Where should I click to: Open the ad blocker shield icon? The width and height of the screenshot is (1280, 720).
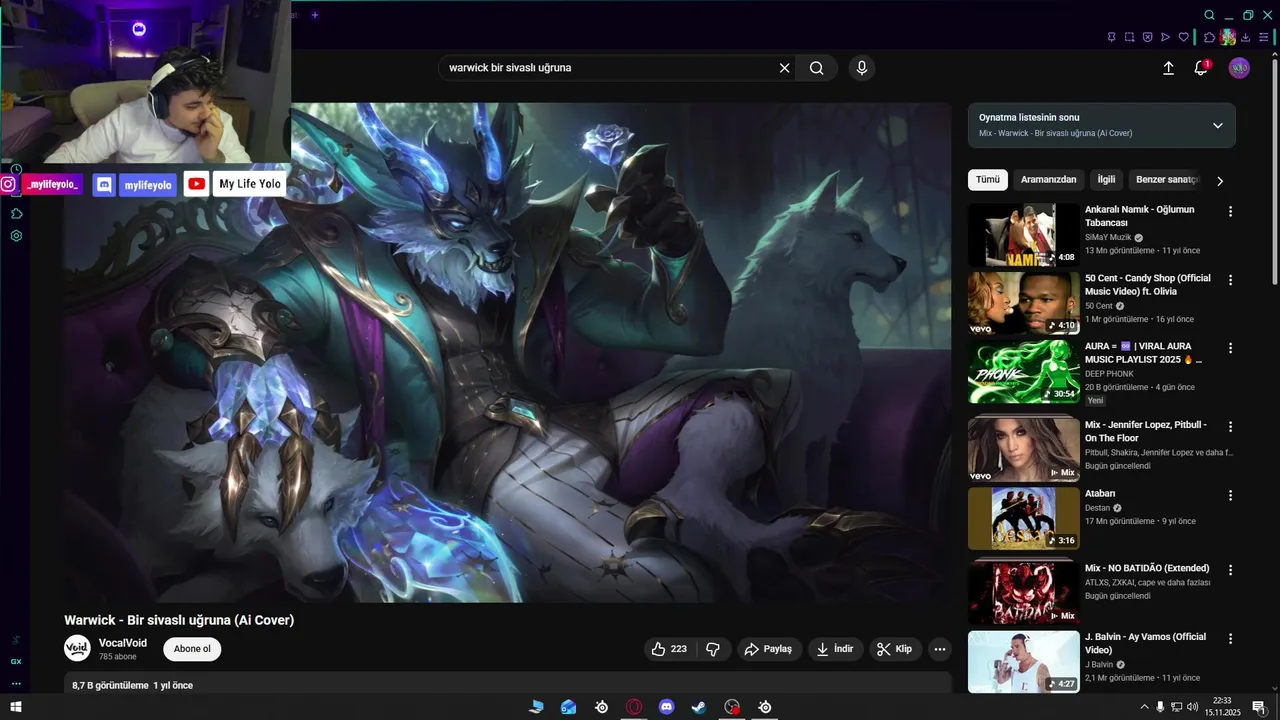tap(1148, 37)
